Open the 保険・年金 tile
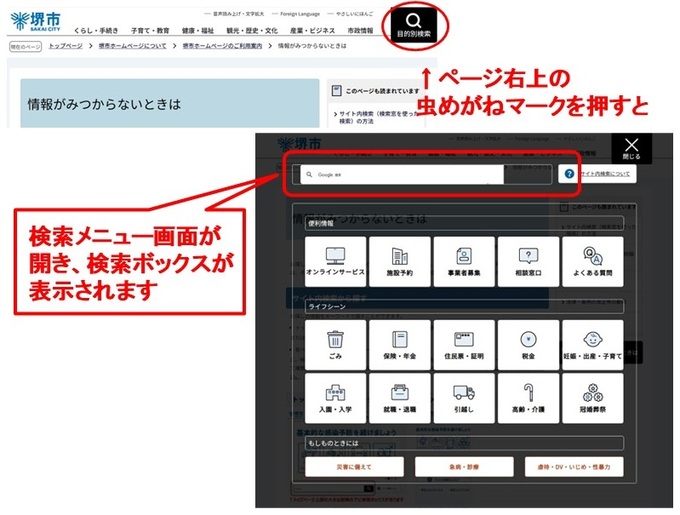 coord(399,344)
